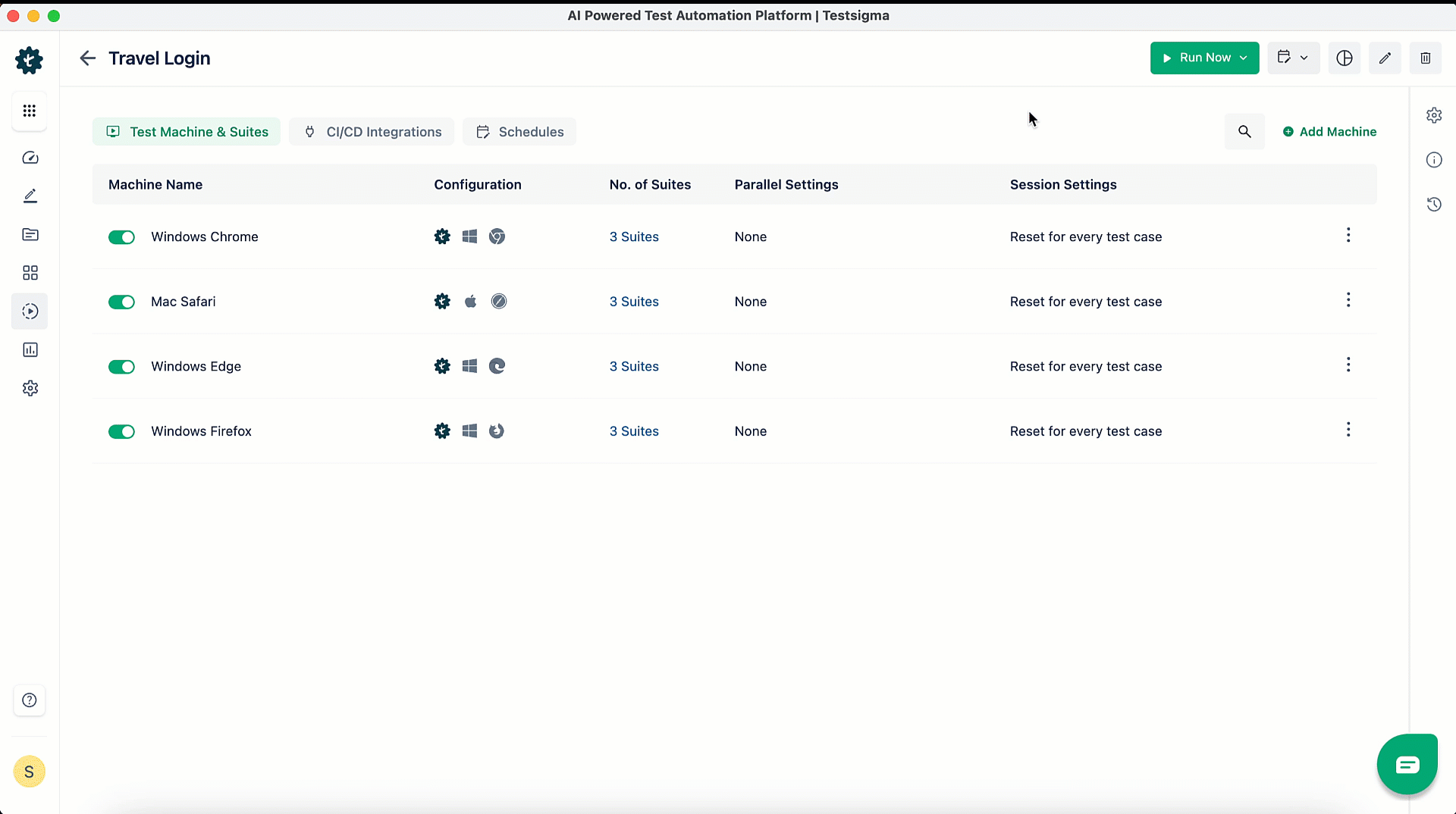
Task: Click the Edge browser icon for Windows Edge
Action: tap(497, 366)
